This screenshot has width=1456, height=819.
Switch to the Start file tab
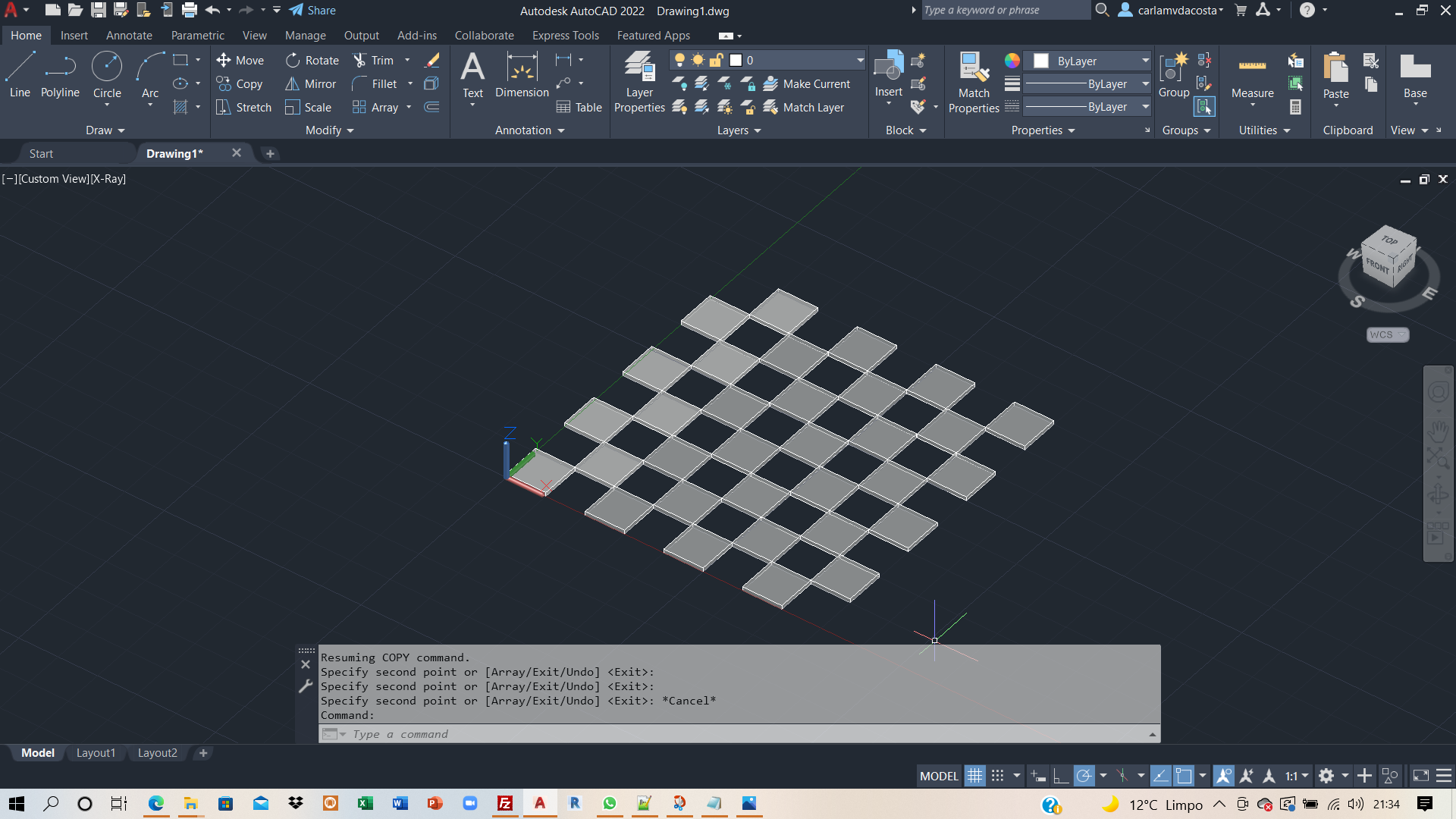41,153
